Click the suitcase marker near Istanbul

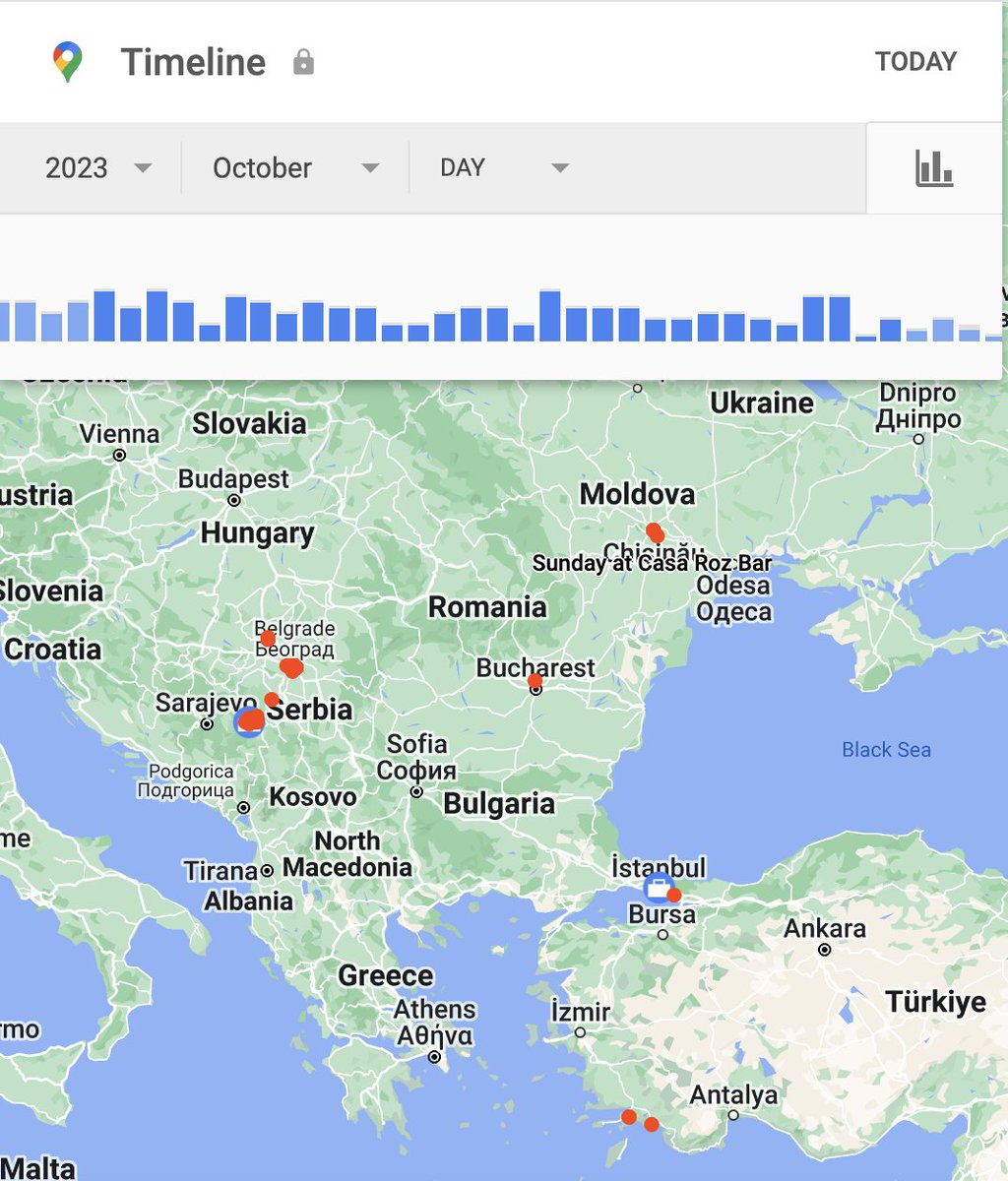657,888
